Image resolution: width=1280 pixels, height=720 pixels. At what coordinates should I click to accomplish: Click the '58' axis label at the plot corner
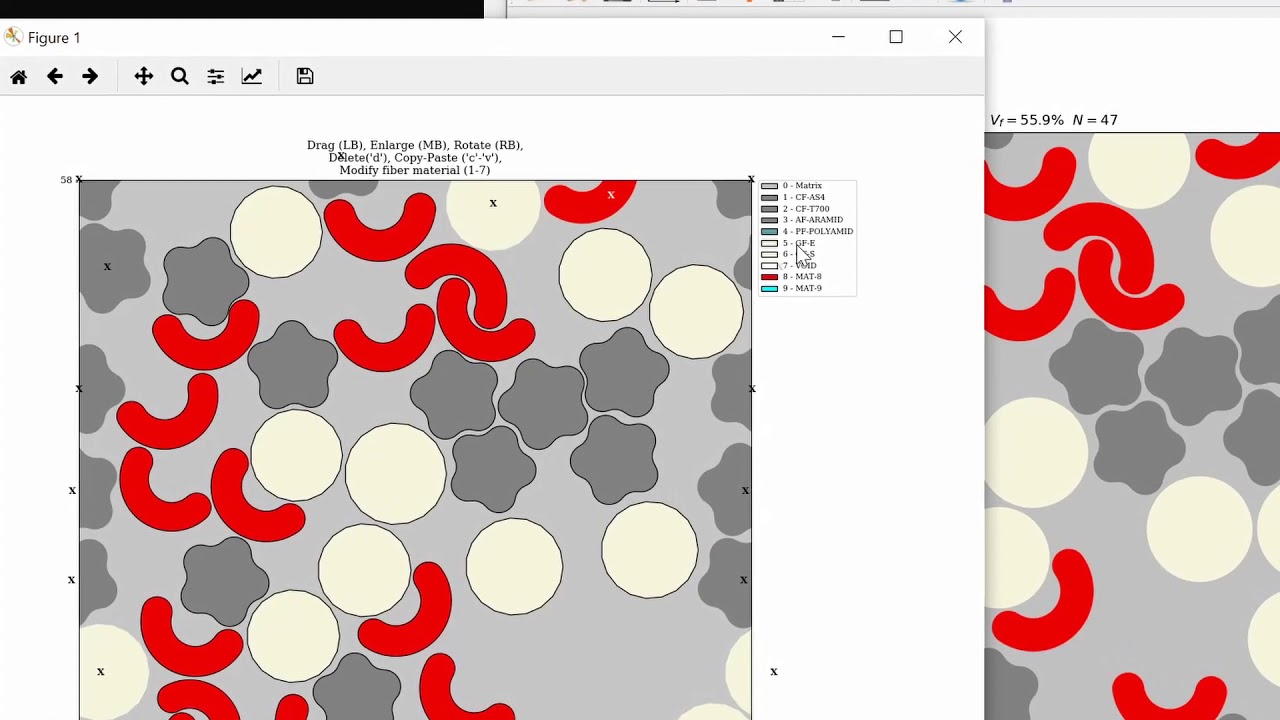coord(66,180)
